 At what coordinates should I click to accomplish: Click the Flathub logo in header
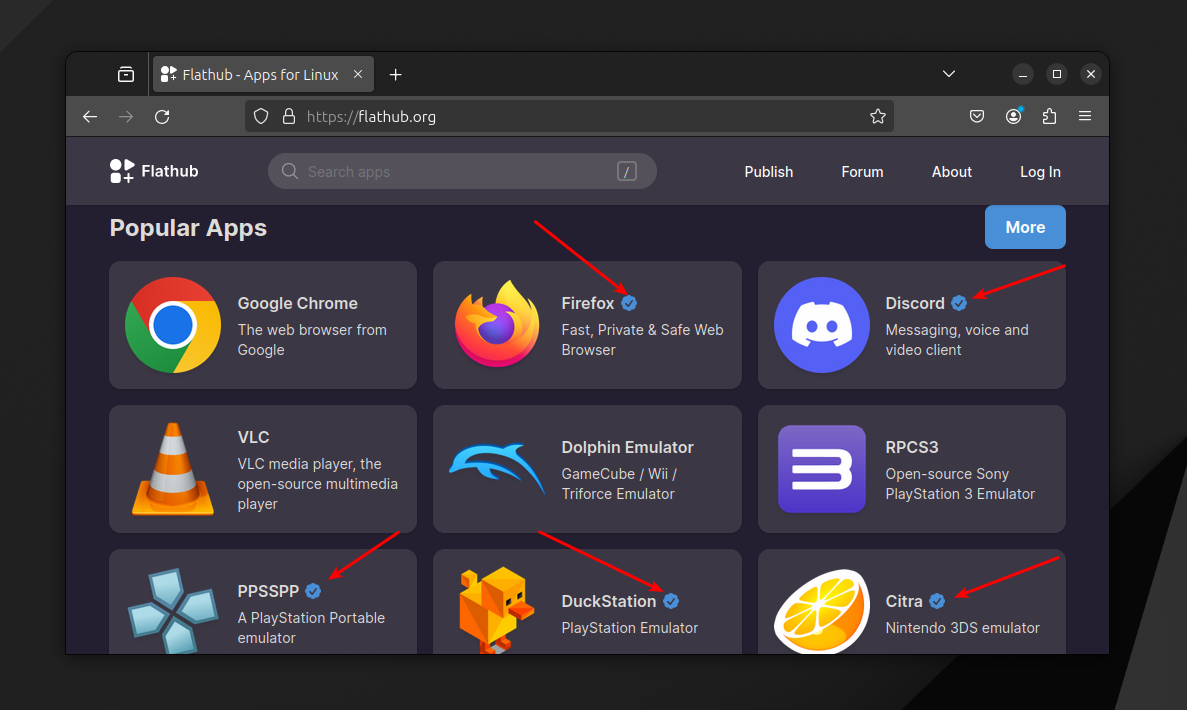154,171
